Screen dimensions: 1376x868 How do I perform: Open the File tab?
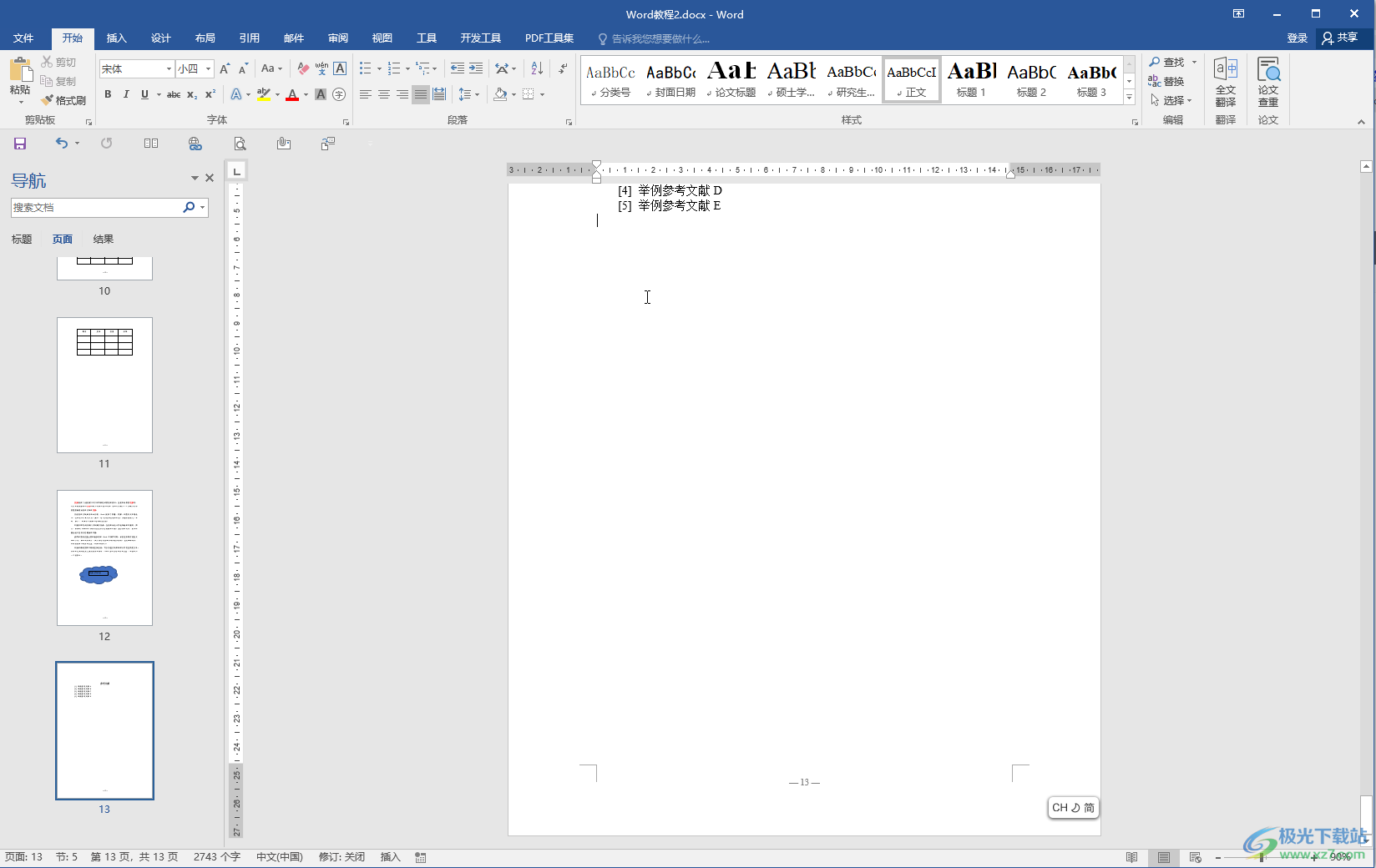pyautogui.click(x=23, y=38)
